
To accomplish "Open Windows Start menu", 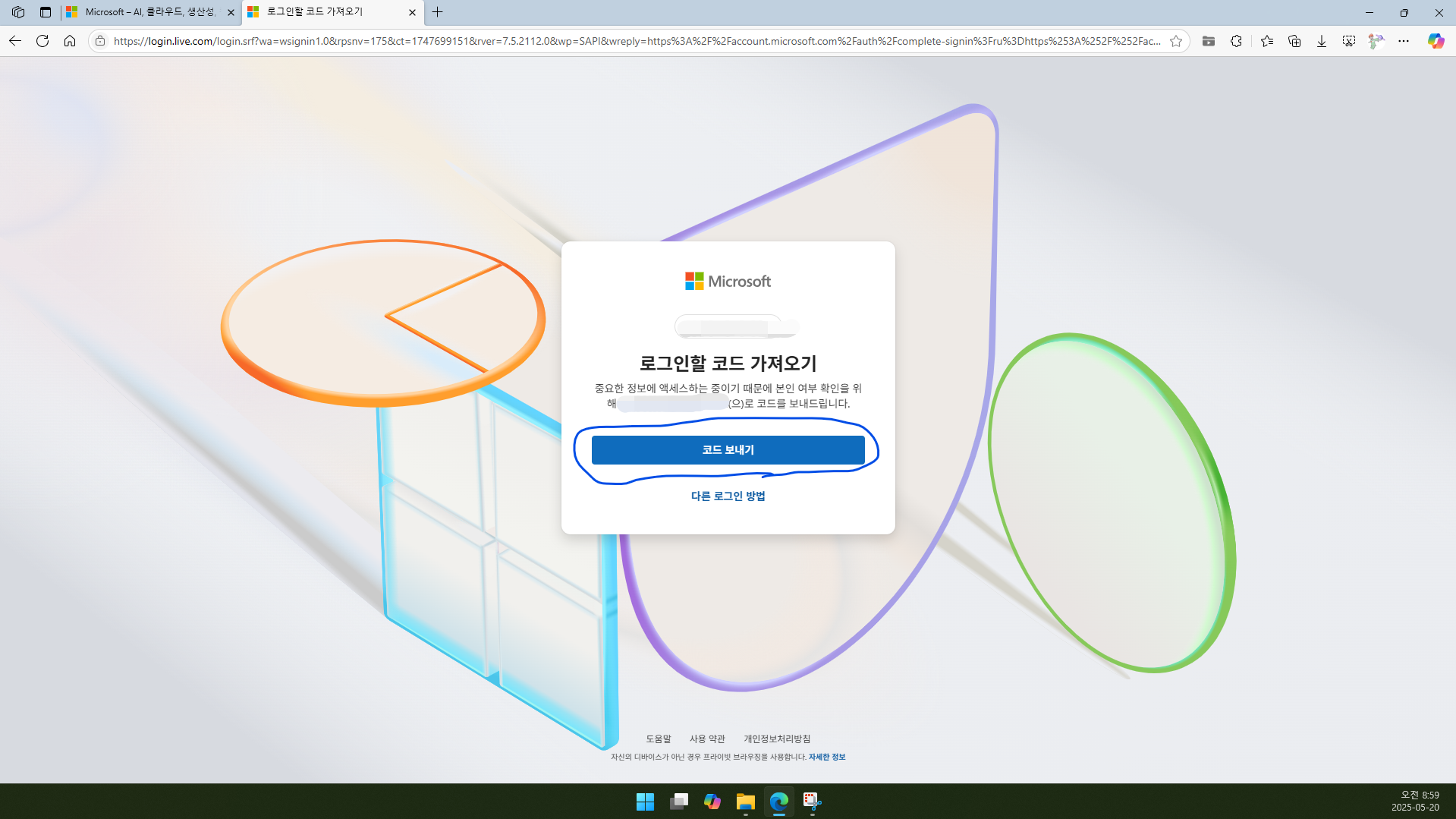I will [645, 802].
